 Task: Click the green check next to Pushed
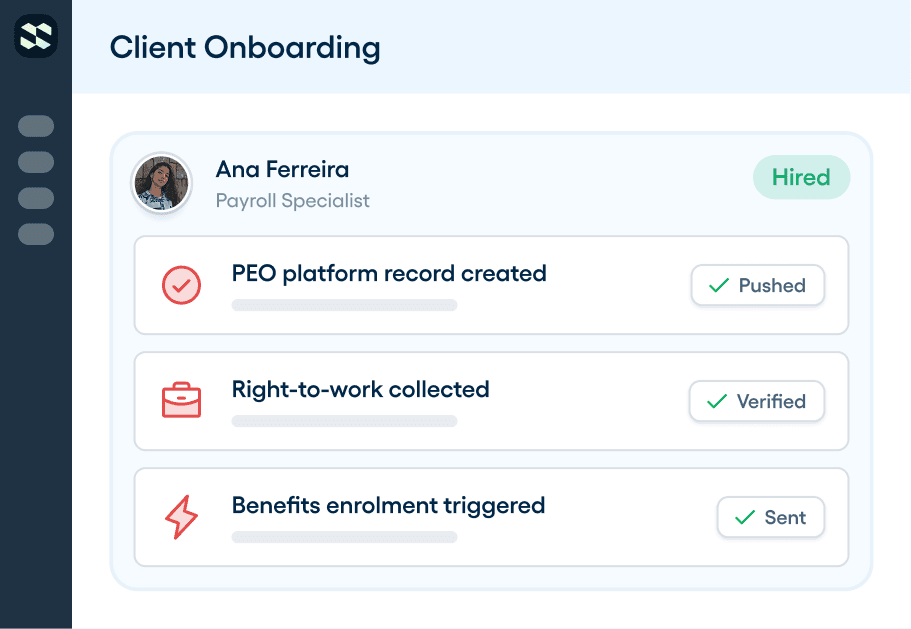(719, 285)
